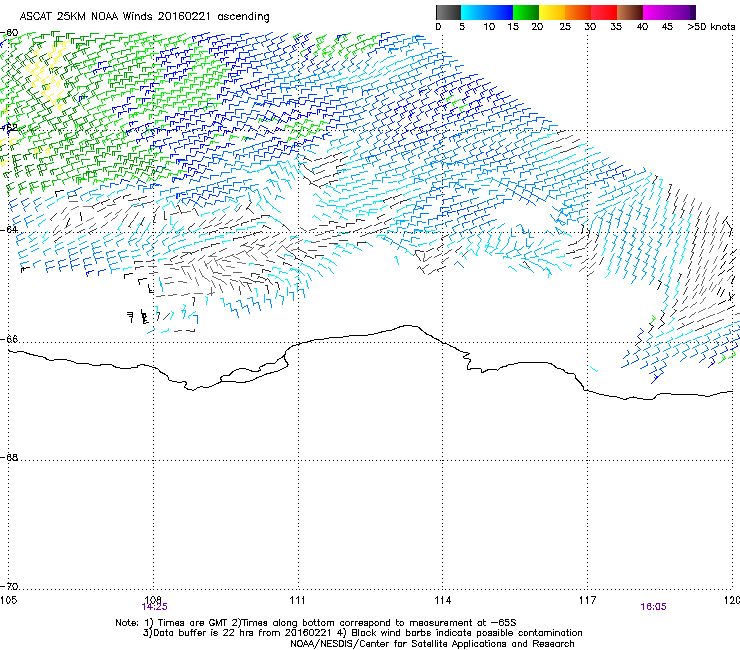Click the title 'ASCAT 25KM NOAA Winds 20160221 ascending'
Viewport: 740px width, 650px height.
pos(144,17)
